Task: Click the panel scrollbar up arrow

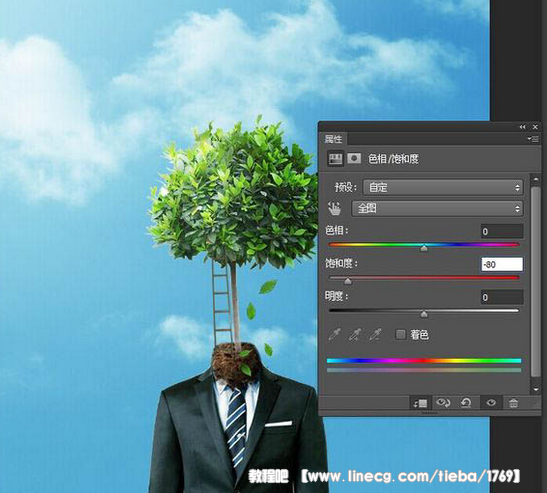Action: [x=535, y=179]
